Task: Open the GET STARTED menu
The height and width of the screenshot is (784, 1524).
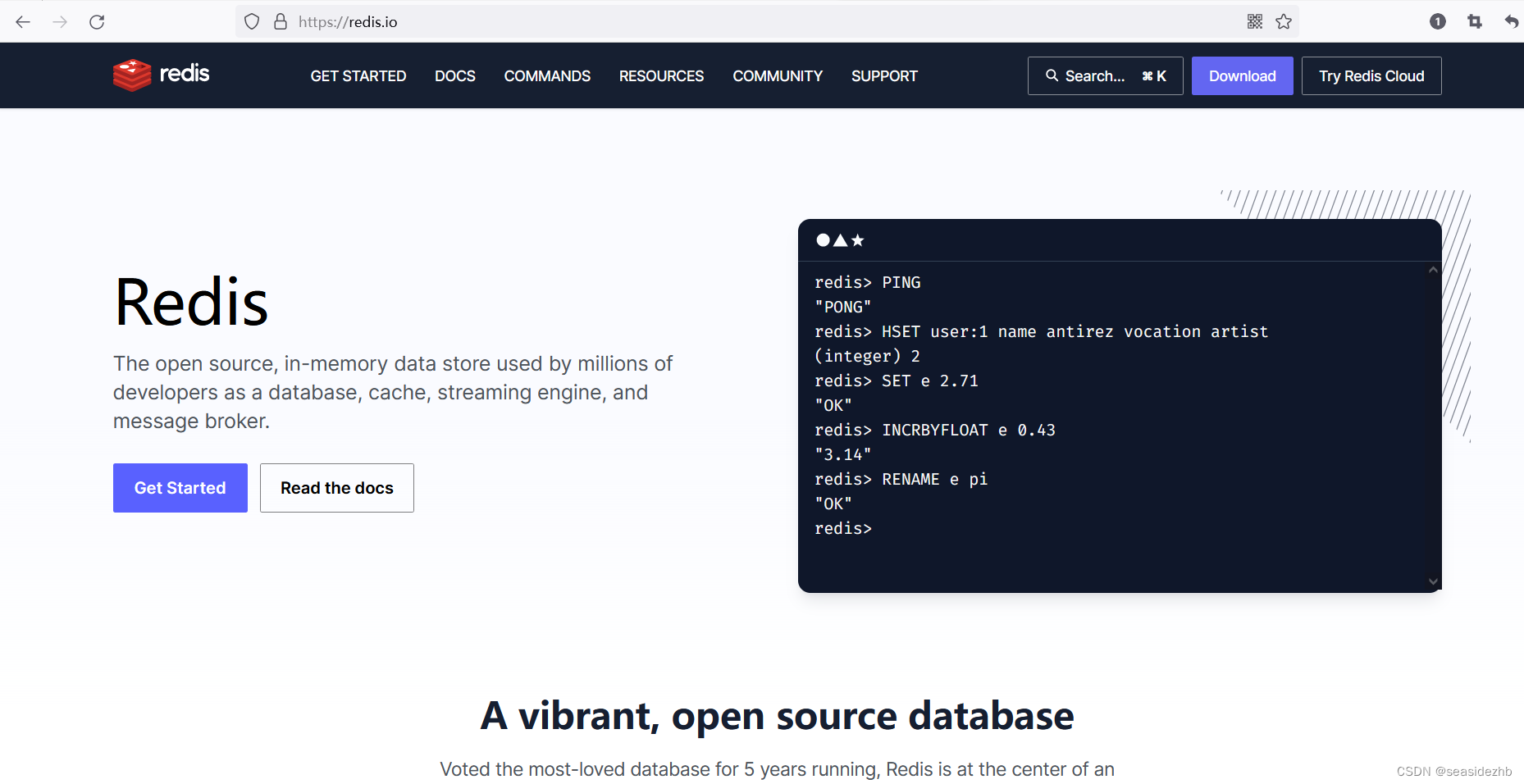Action: coord(358,76)
